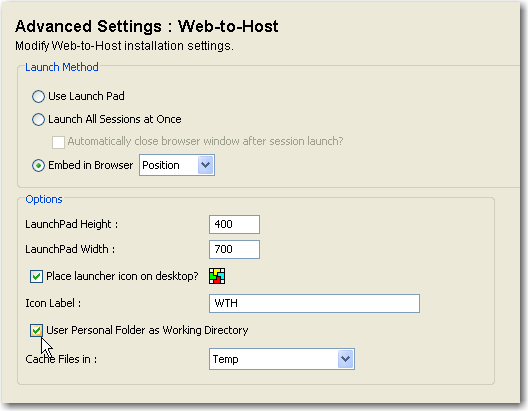Click the Cache Files in text label

click(x=61, y=359)
